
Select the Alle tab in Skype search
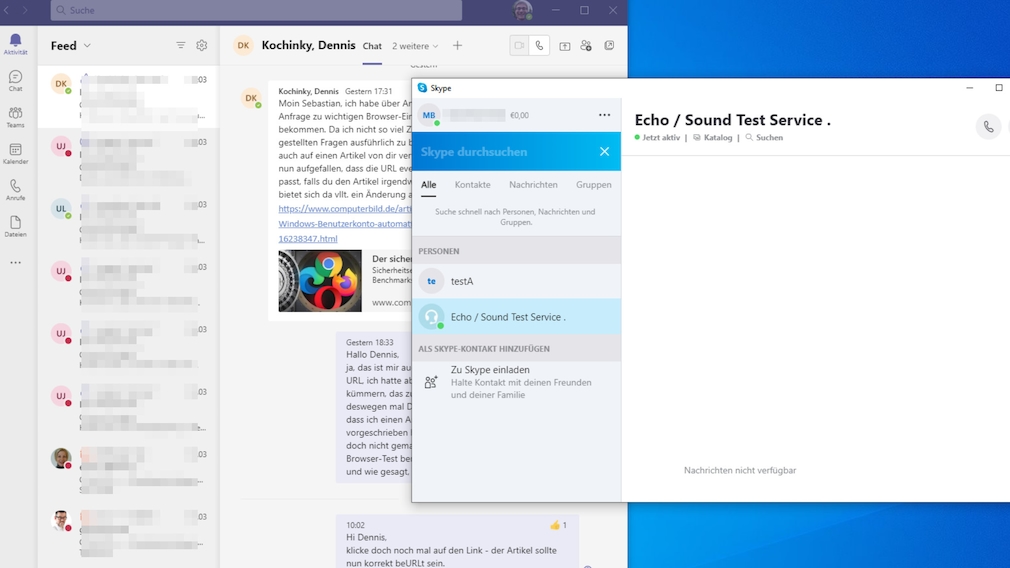pyautogui.click(x=428, y=185)
